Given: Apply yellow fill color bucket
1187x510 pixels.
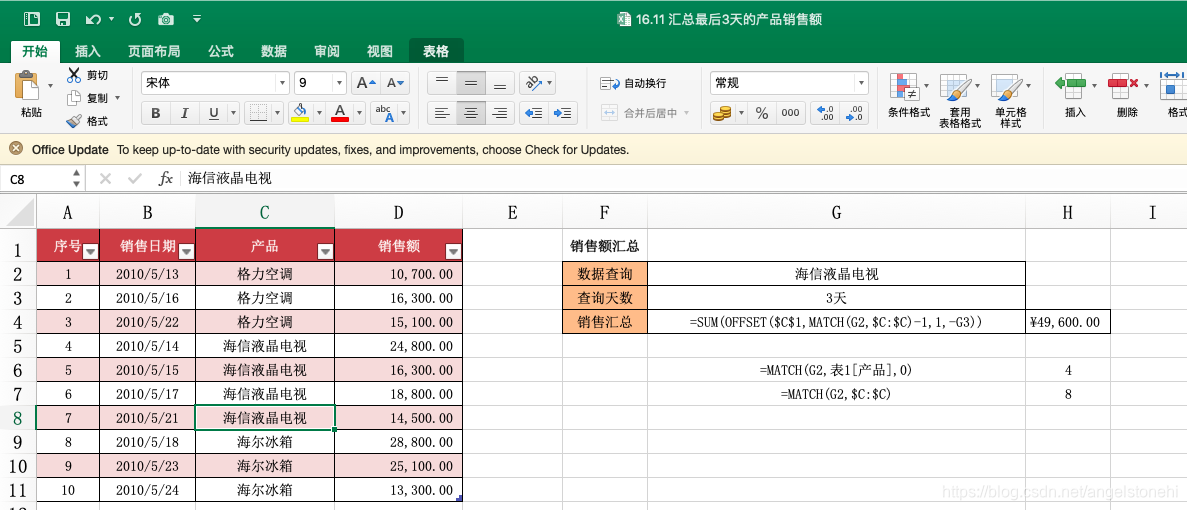Looking at the screenshot, I should (x=301, y=114).
